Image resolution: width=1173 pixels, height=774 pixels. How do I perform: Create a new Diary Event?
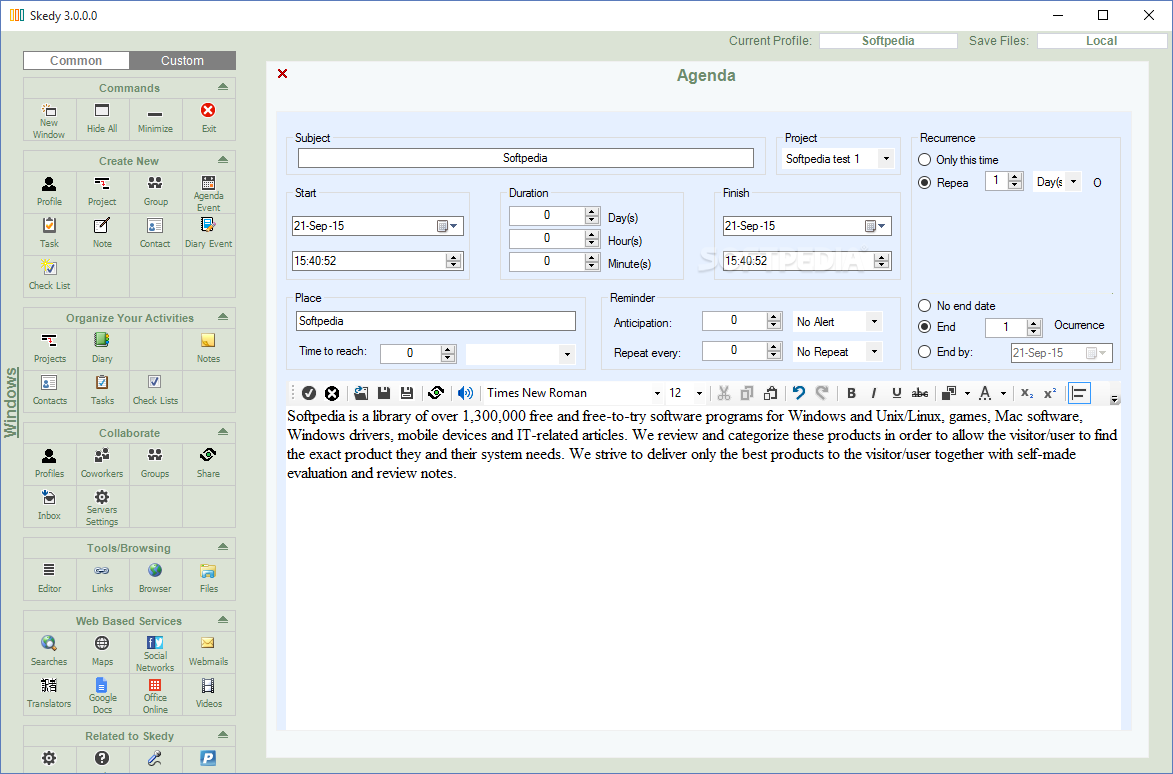click(209, 233)
